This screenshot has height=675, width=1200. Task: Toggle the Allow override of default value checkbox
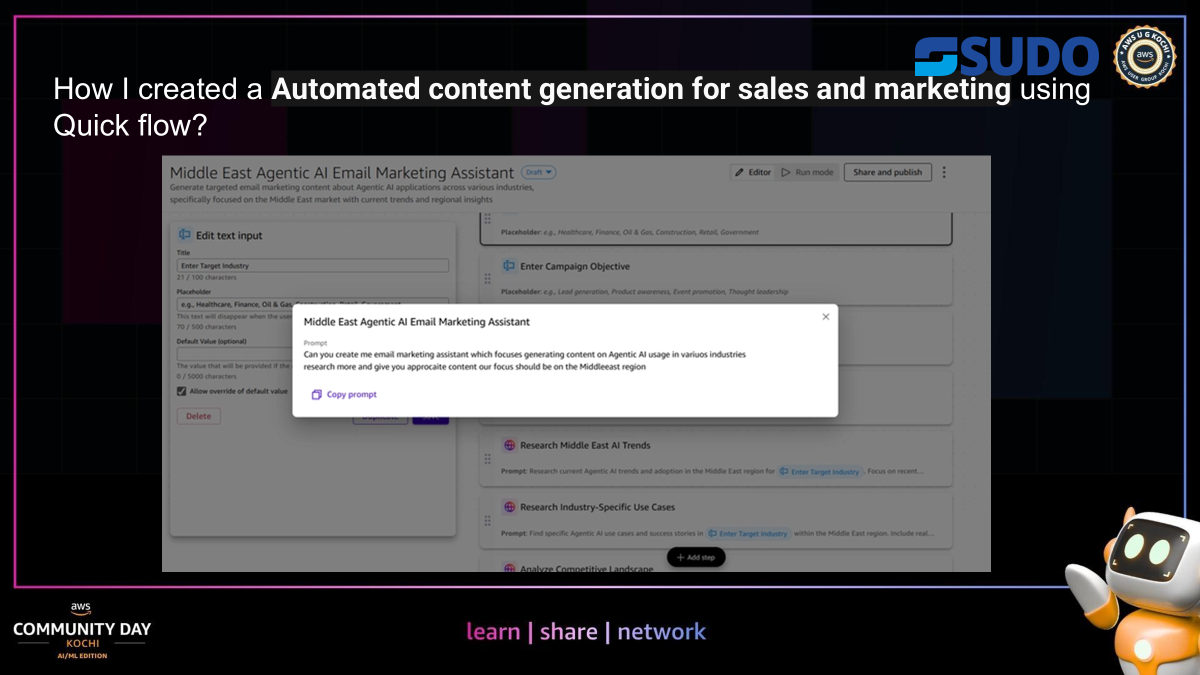click(182, 391)
